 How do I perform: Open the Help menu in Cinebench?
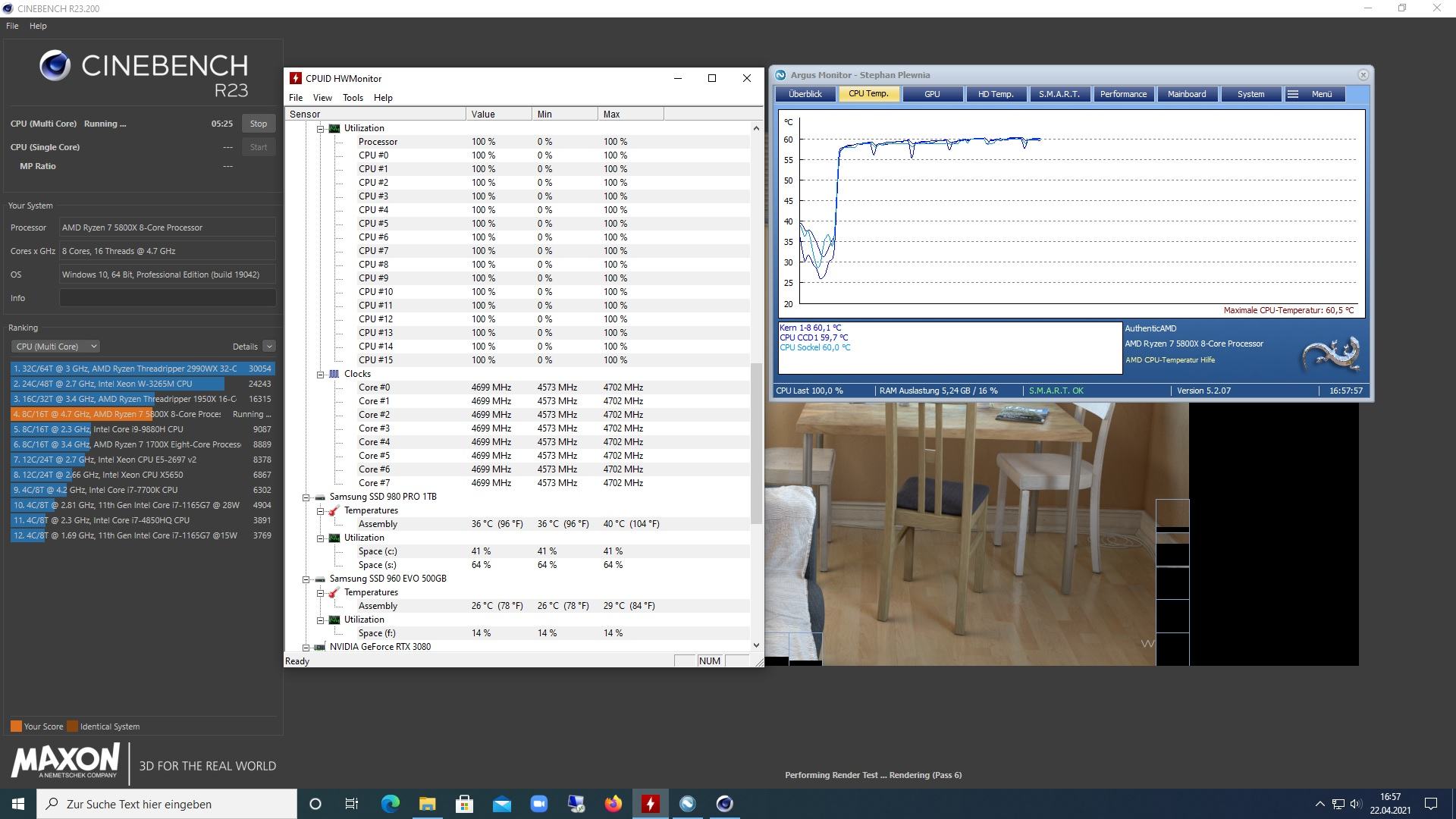tap(38, 26)
